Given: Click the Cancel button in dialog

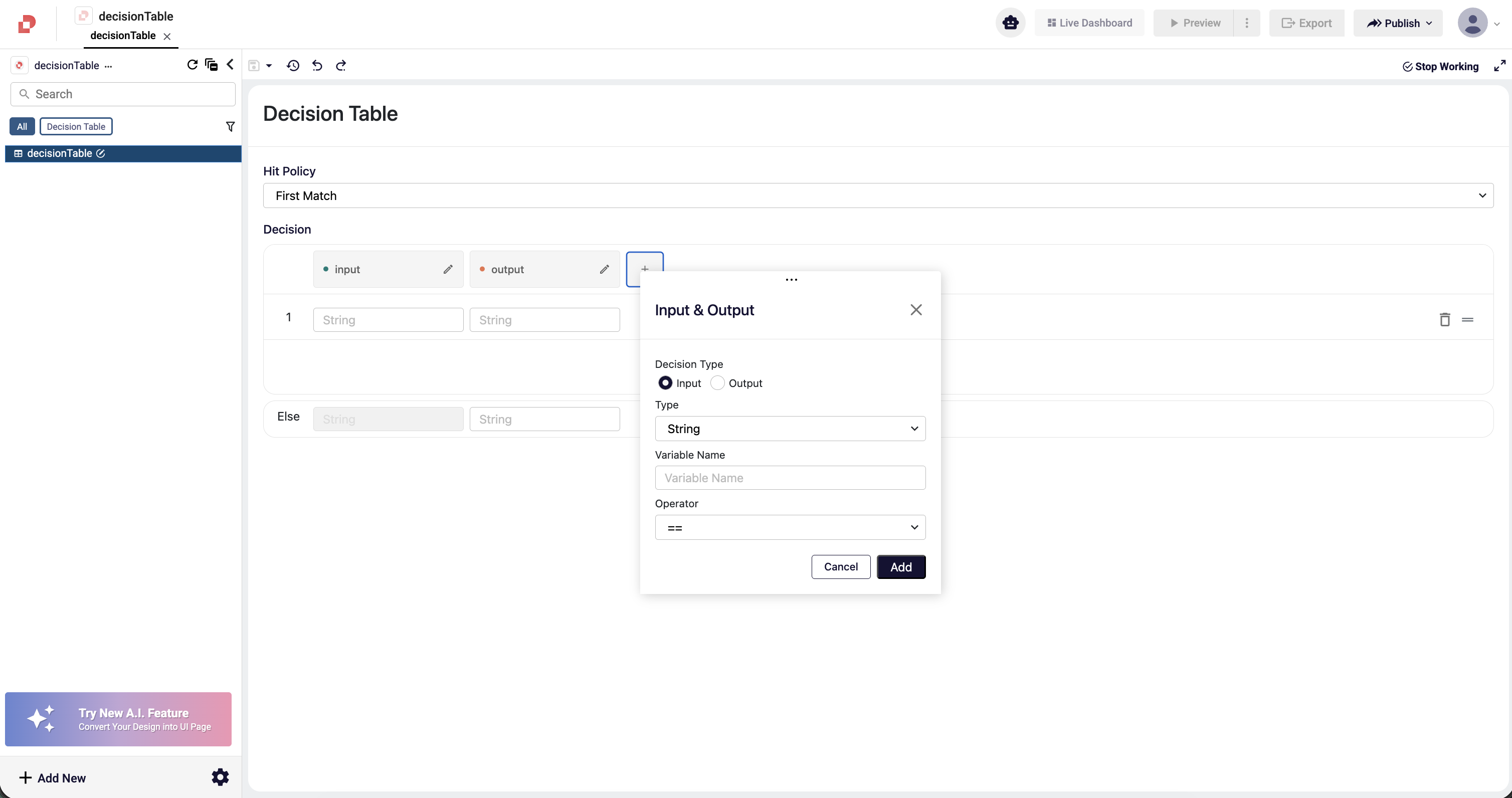Looking at the screenshot, I should [841, 567].
